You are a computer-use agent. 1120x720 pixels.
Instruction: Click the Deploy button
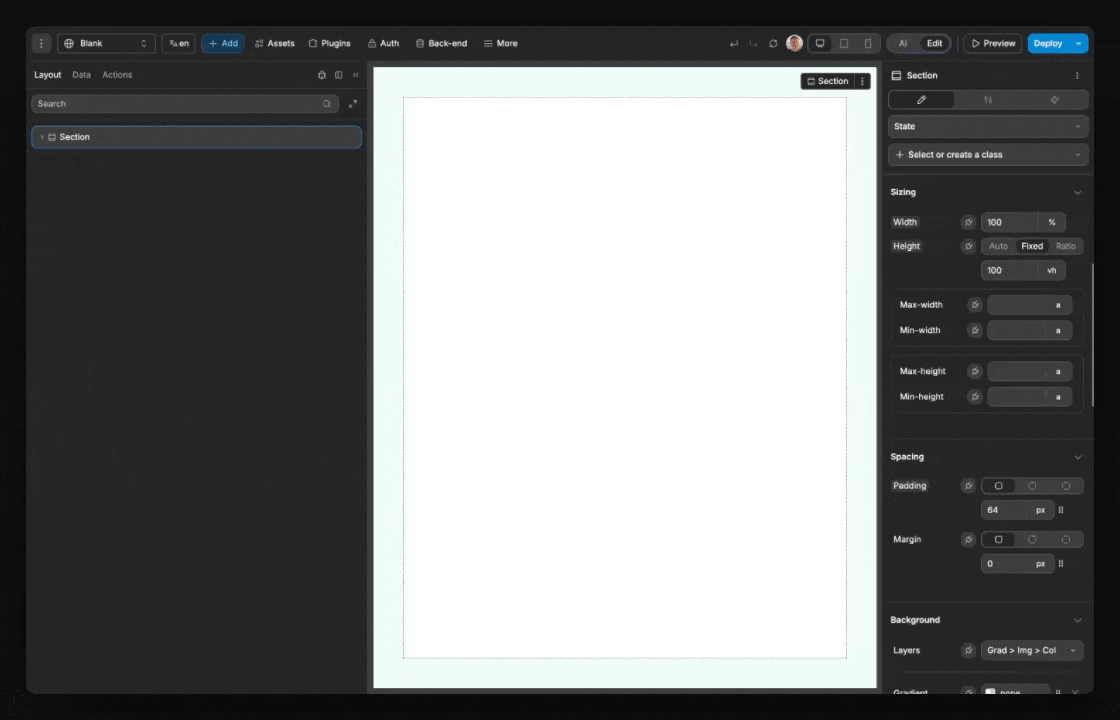pos(1047,43)
